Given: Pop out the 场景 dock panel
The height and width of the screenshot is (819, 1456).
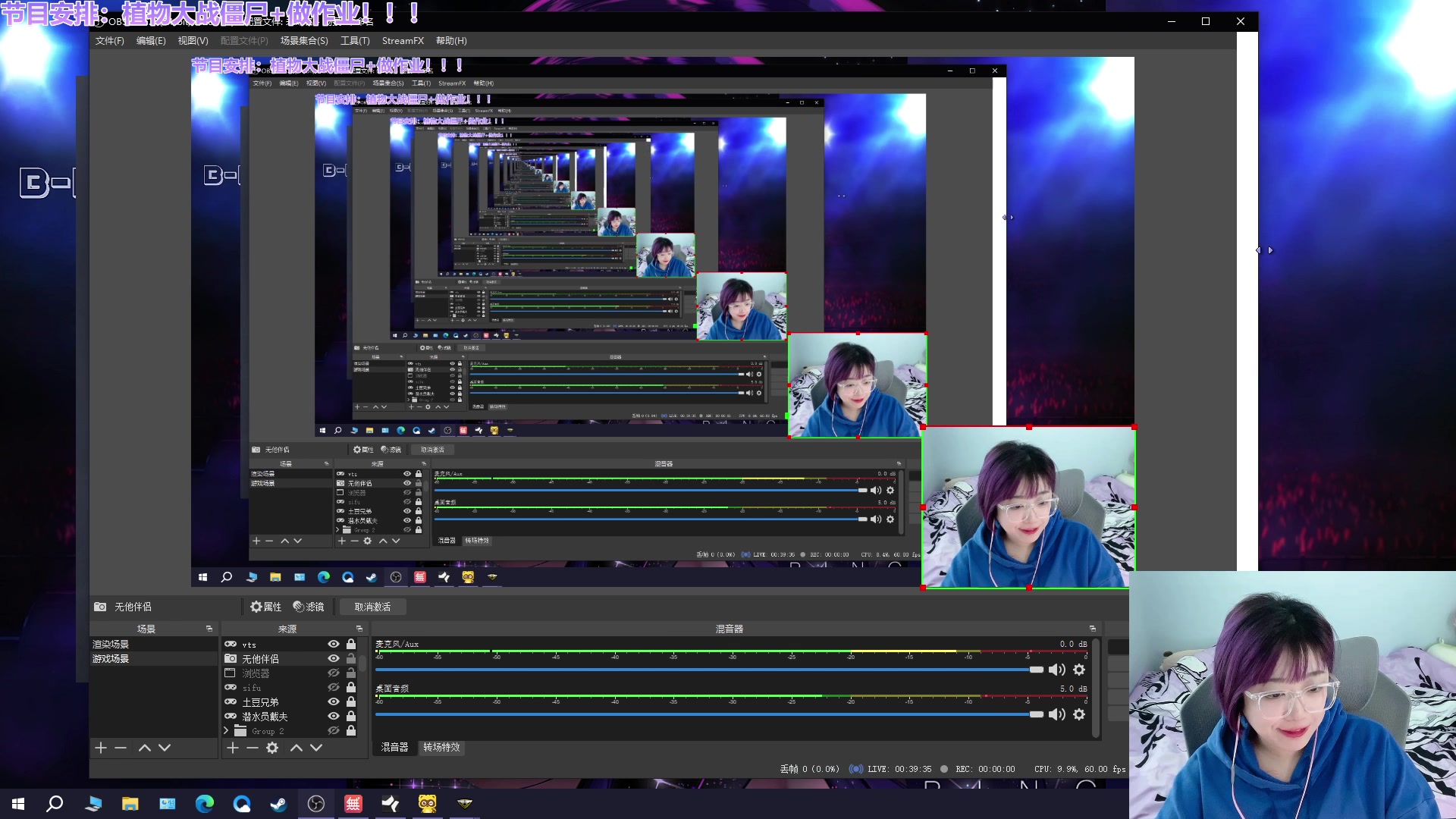Looking at the screenshot, I should coord(209,629).
